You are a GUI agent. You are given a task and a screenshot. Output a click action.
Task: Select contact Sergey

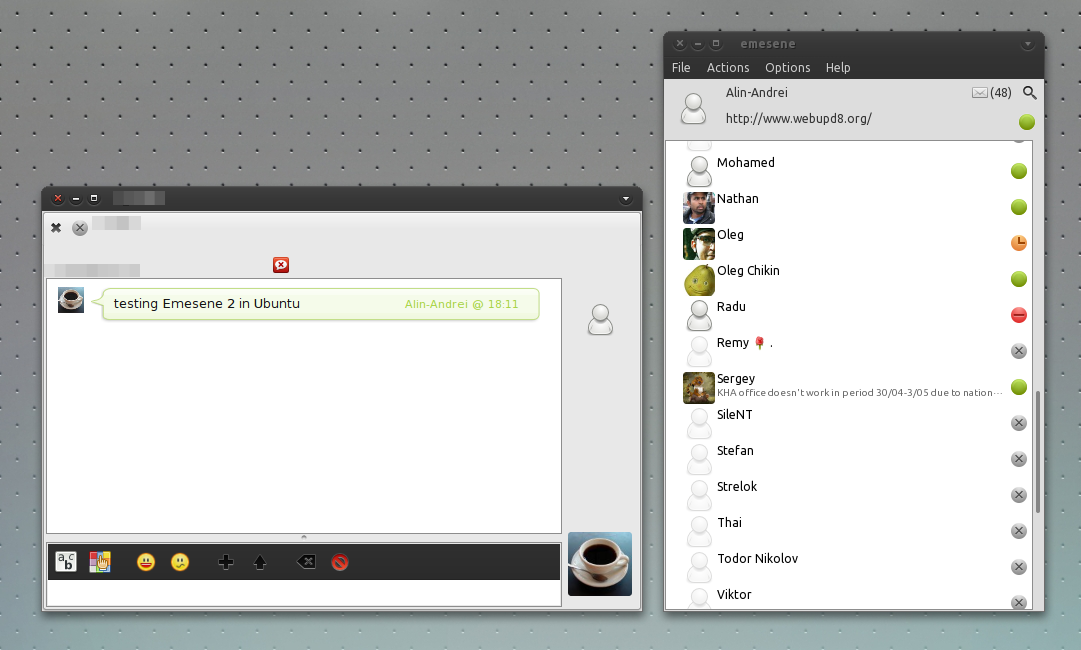coord(849,387)
